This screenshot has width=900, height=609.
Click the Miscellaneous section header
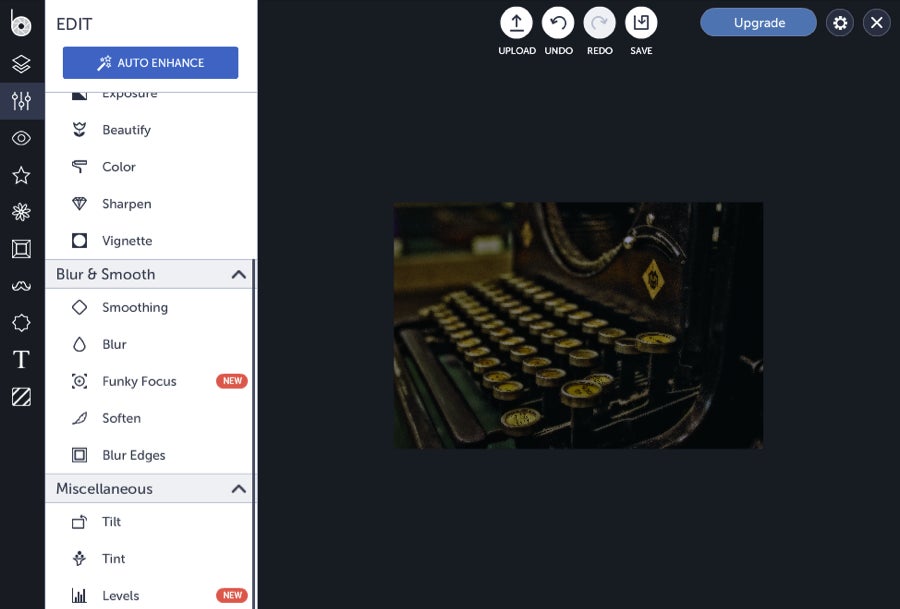[x=149, y=489]
